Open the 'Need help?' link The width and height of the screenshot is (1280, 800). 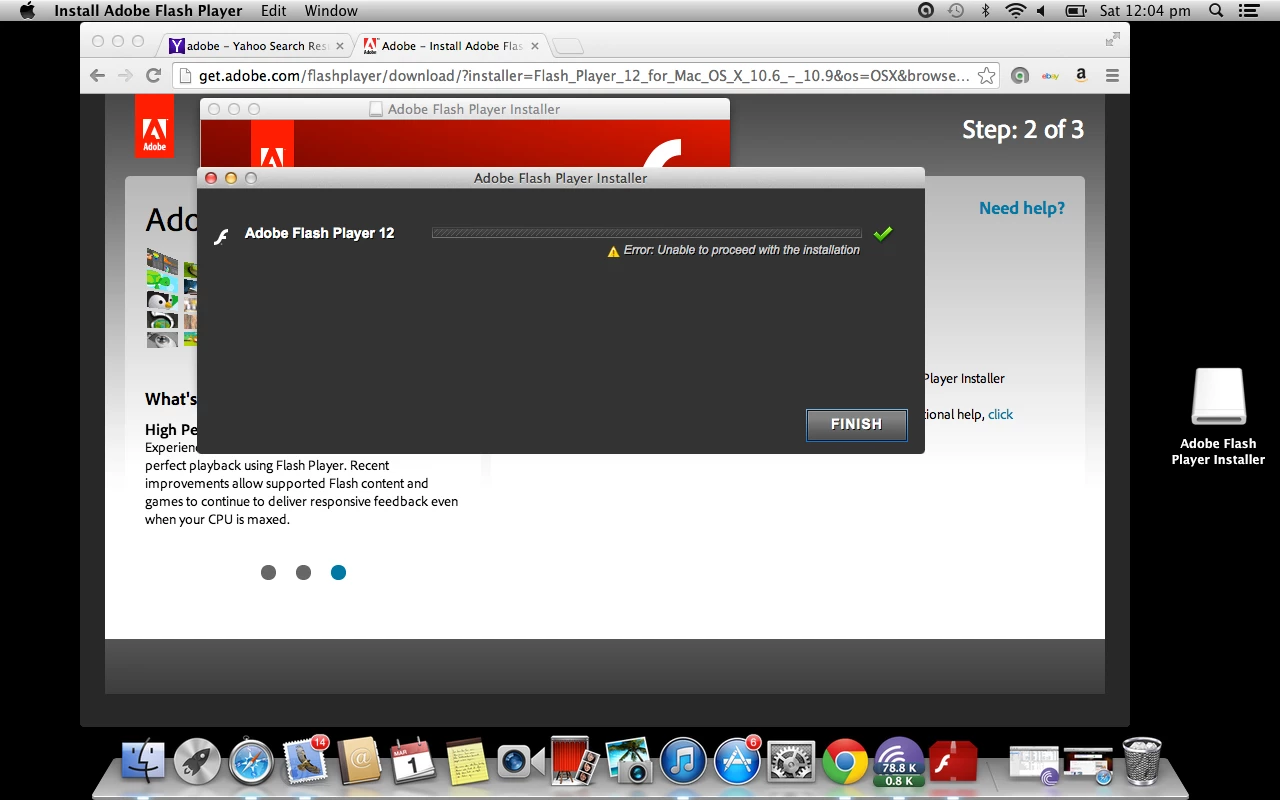click(x=1022, y=208)
